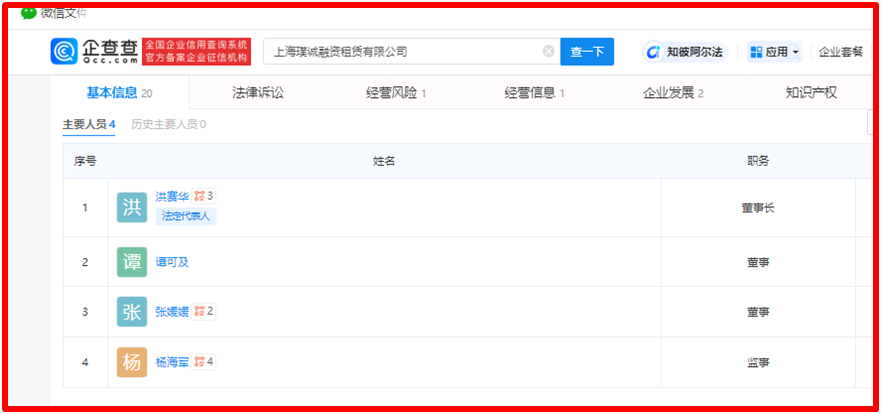The image size is (881, 414).
Task: Clear the search box with the X icon
Action: (548, 51)
